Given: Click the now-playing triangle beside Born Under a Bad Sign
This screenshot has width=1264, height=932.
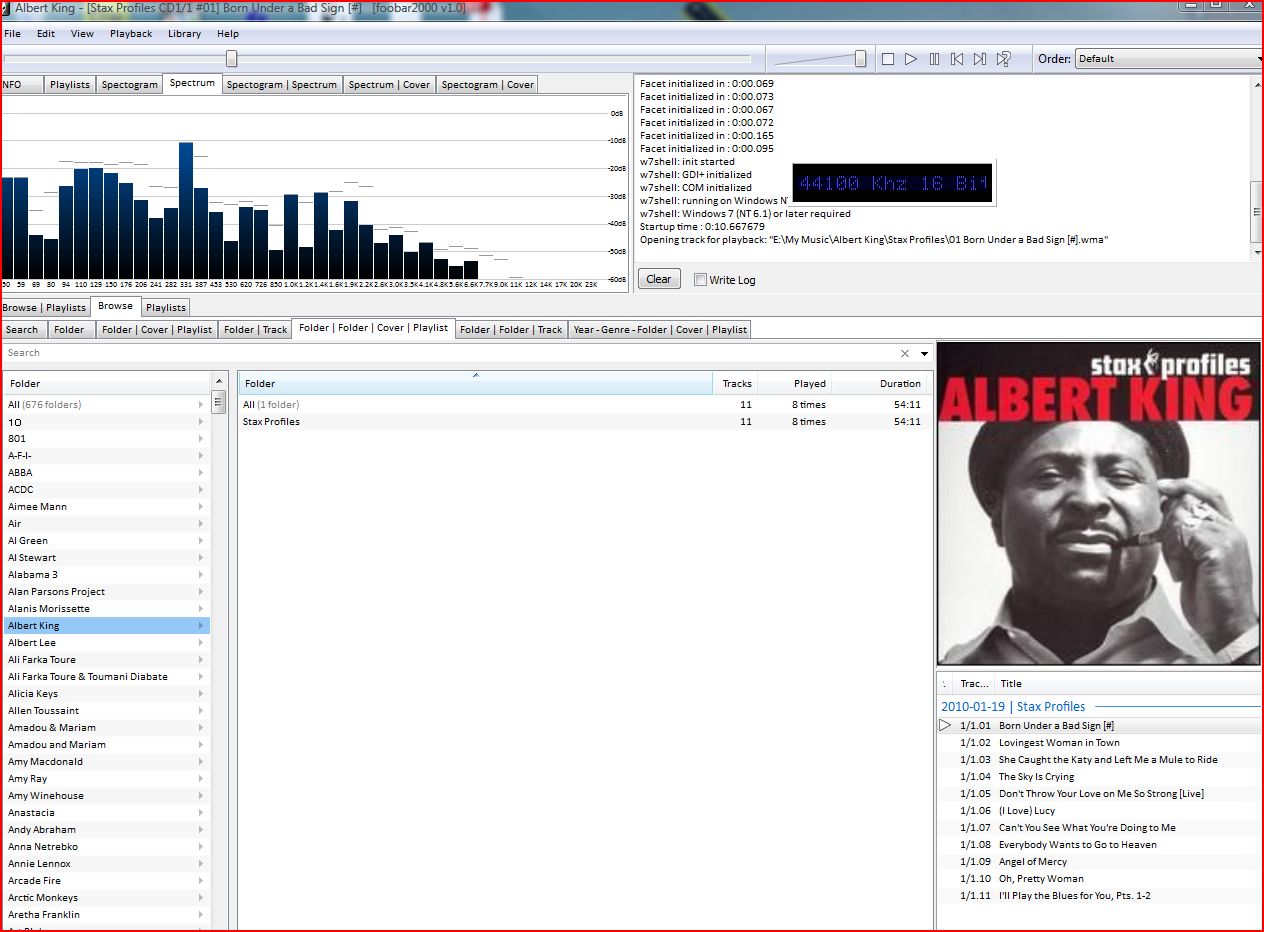Looking at the screenshot, I should pyautogui.click(x=945, y=726).
